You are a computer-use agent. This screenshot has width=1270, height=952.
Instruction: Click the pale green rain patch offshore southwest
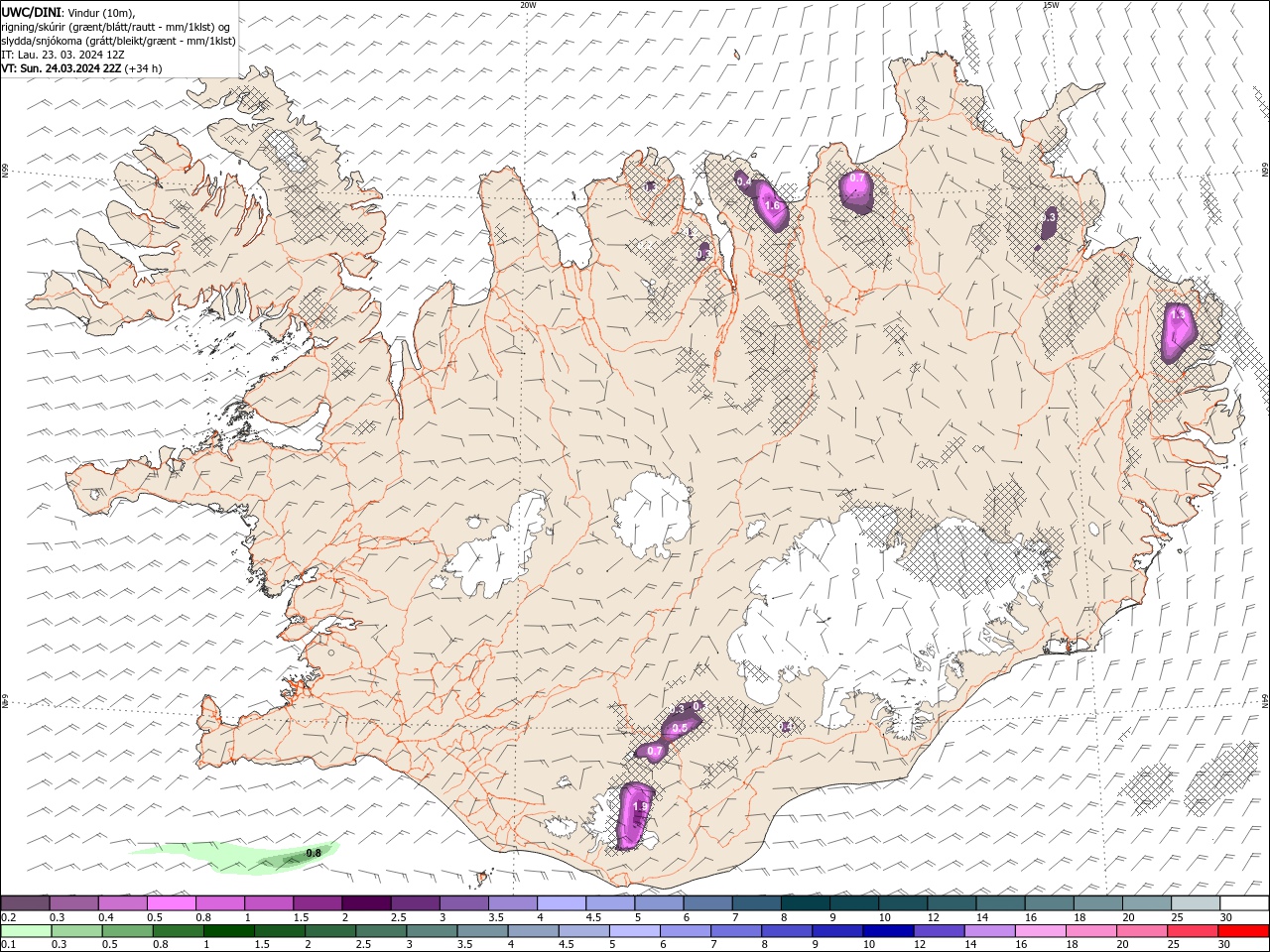pyautogui.click(x=234, y=858)
